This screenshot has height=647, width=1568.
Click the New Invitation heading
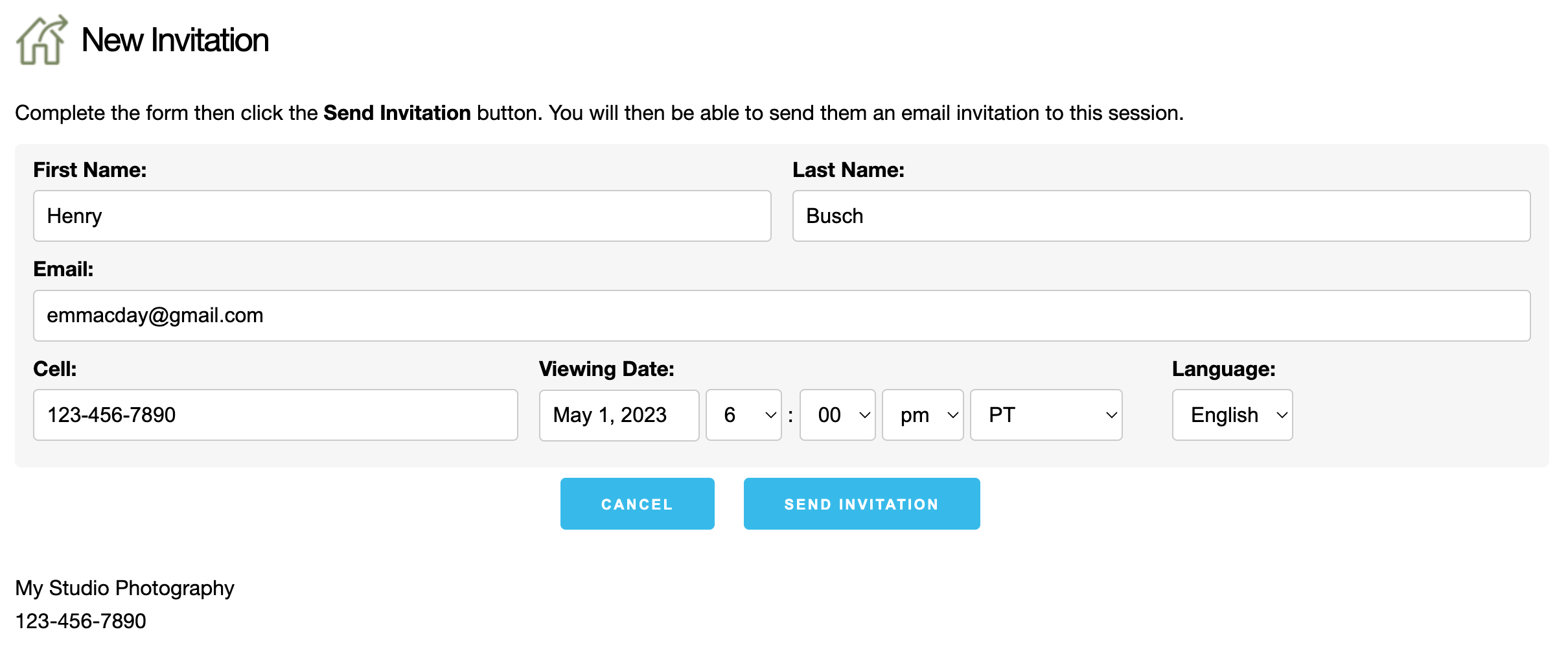point(175,40)
